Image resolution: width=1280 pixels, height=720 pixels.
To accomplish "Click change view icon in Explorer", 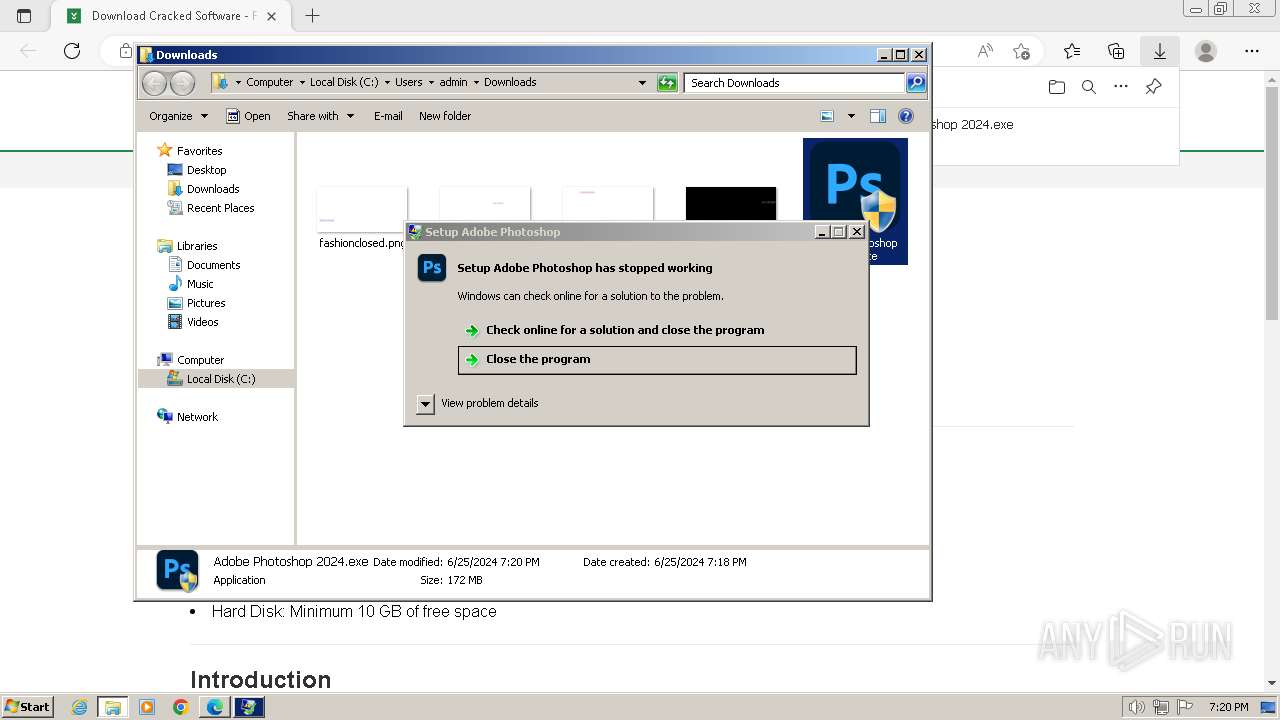I will click(x=827, y=116).
